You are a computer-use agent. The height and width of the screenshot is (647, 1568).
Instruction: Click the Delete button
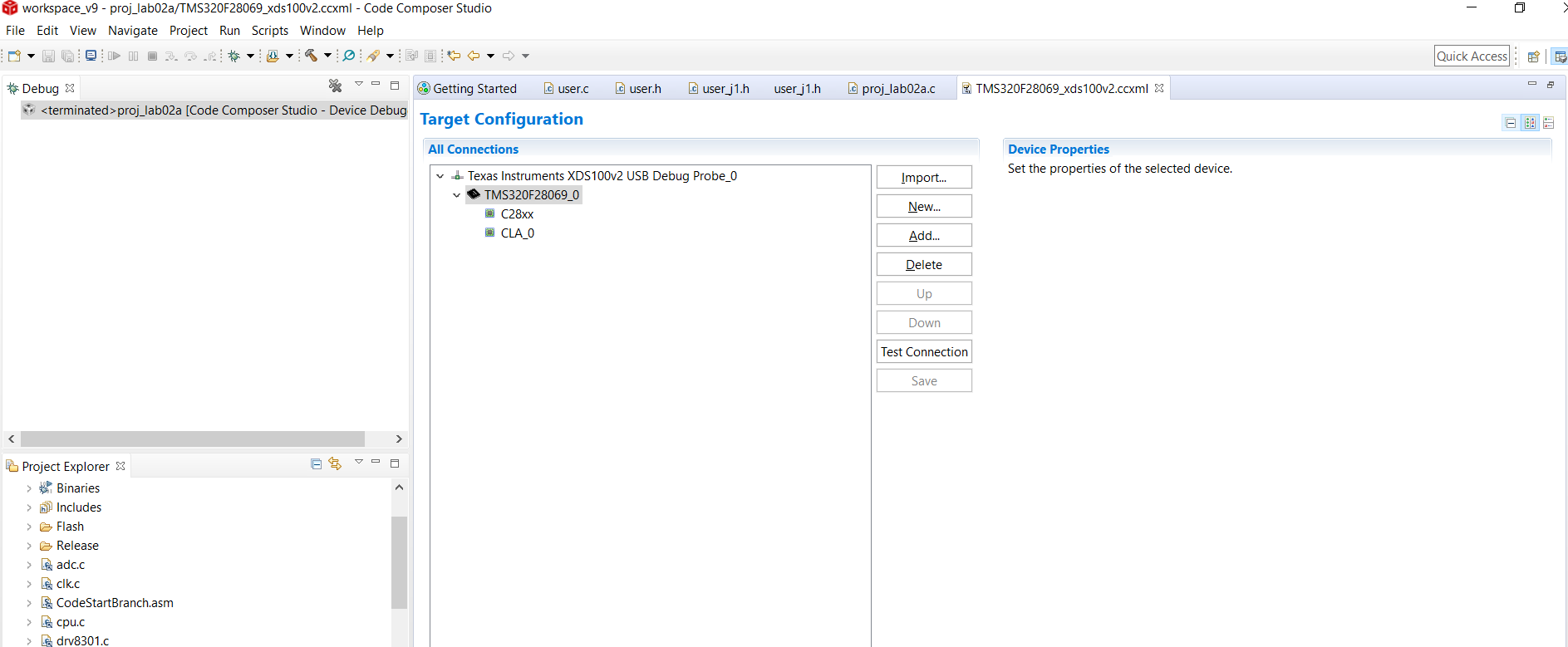pyautogui.click(x=924, y=264)
